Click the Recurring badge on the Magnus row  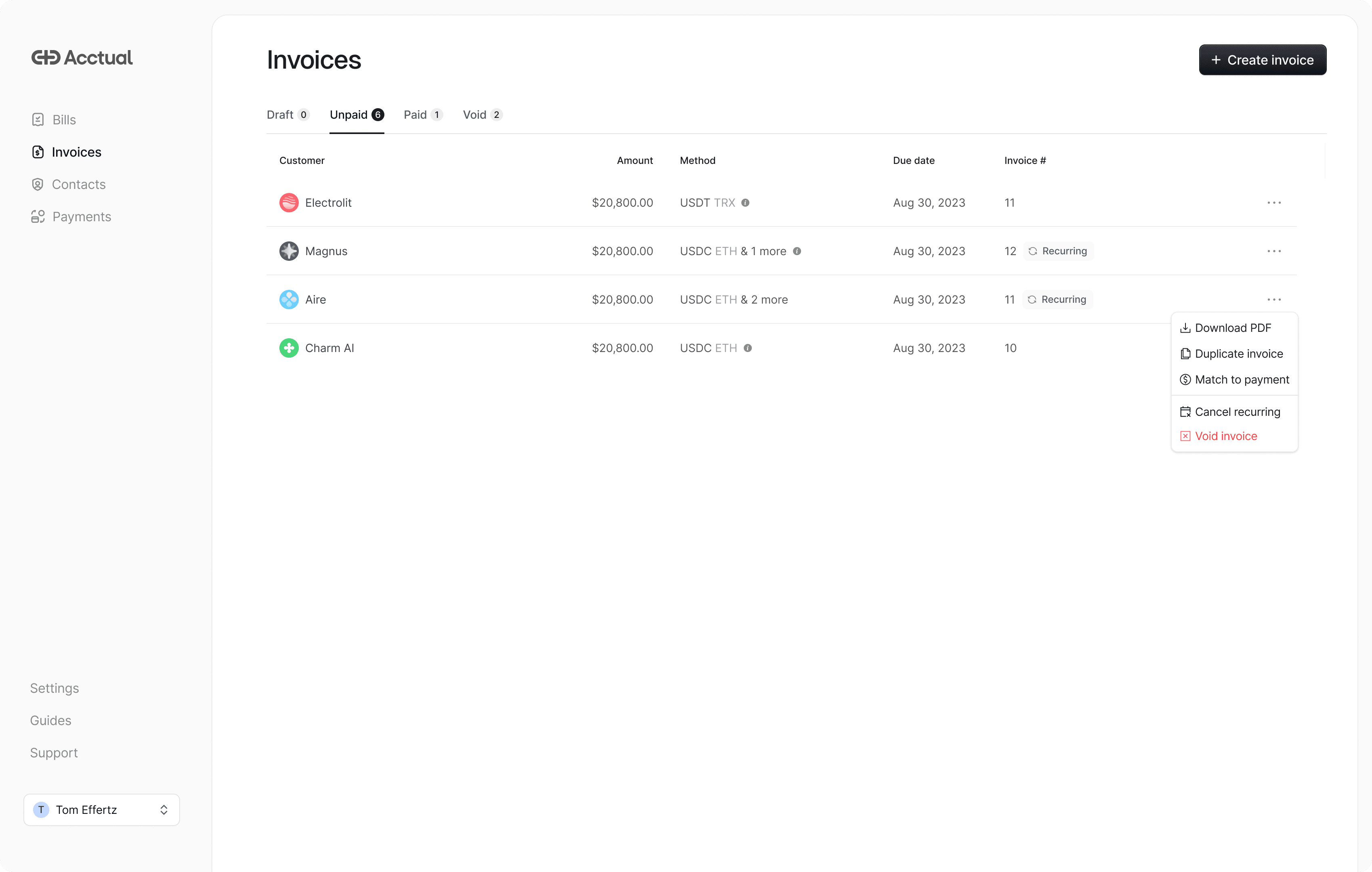(x=1058, y=251)
